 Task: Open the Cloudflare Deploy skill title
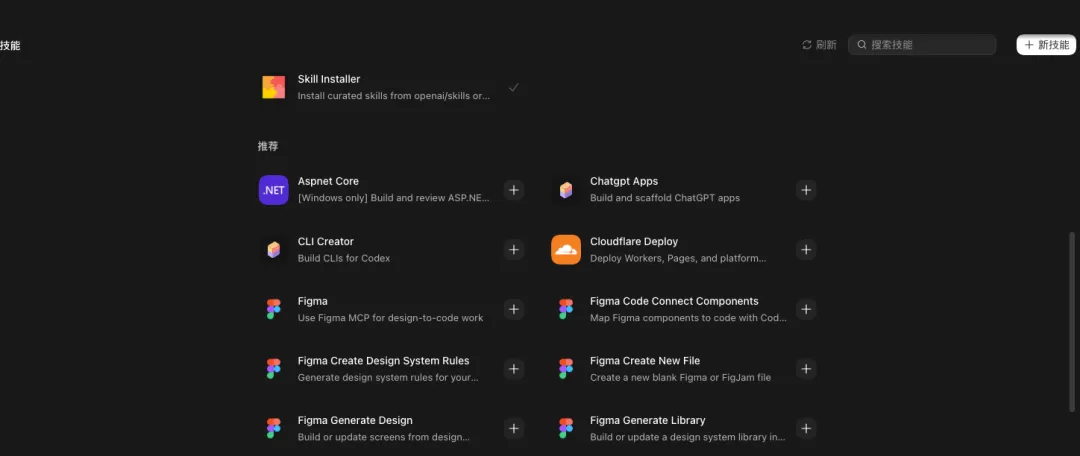point(634,242)
